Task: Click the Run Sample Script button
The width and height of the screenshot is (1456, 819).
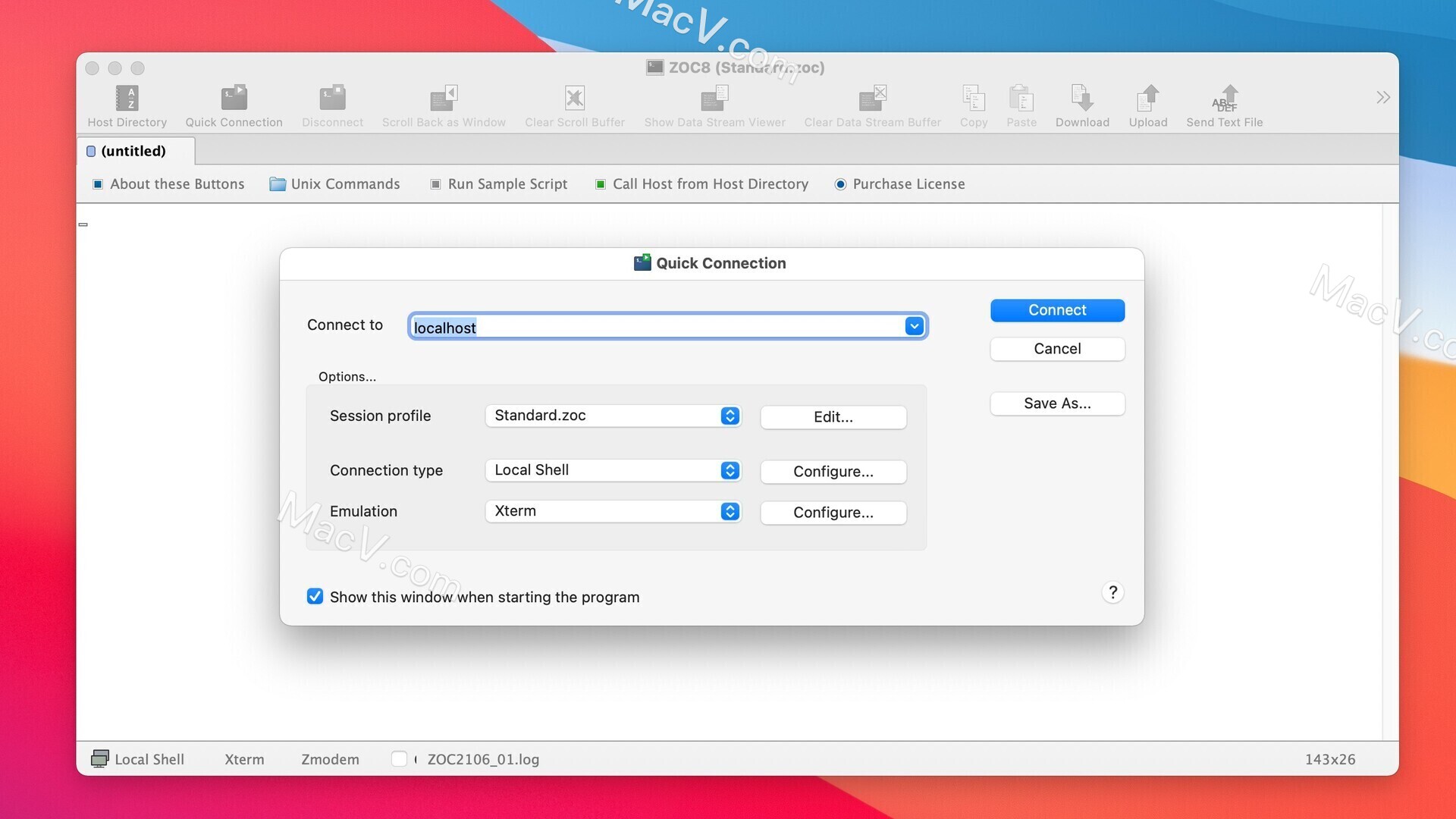Action: click(499, 184)
